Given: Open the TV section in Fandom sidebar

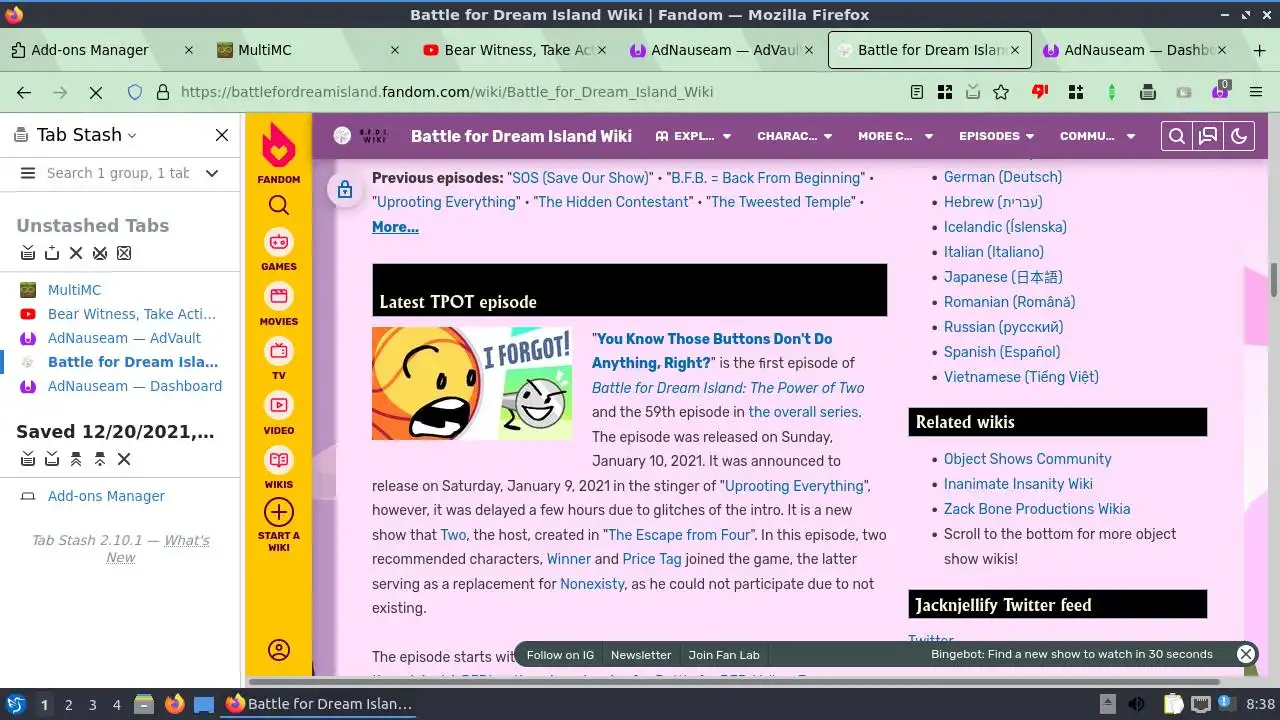Looking at the screenshot, I should [x=279, y=359].
